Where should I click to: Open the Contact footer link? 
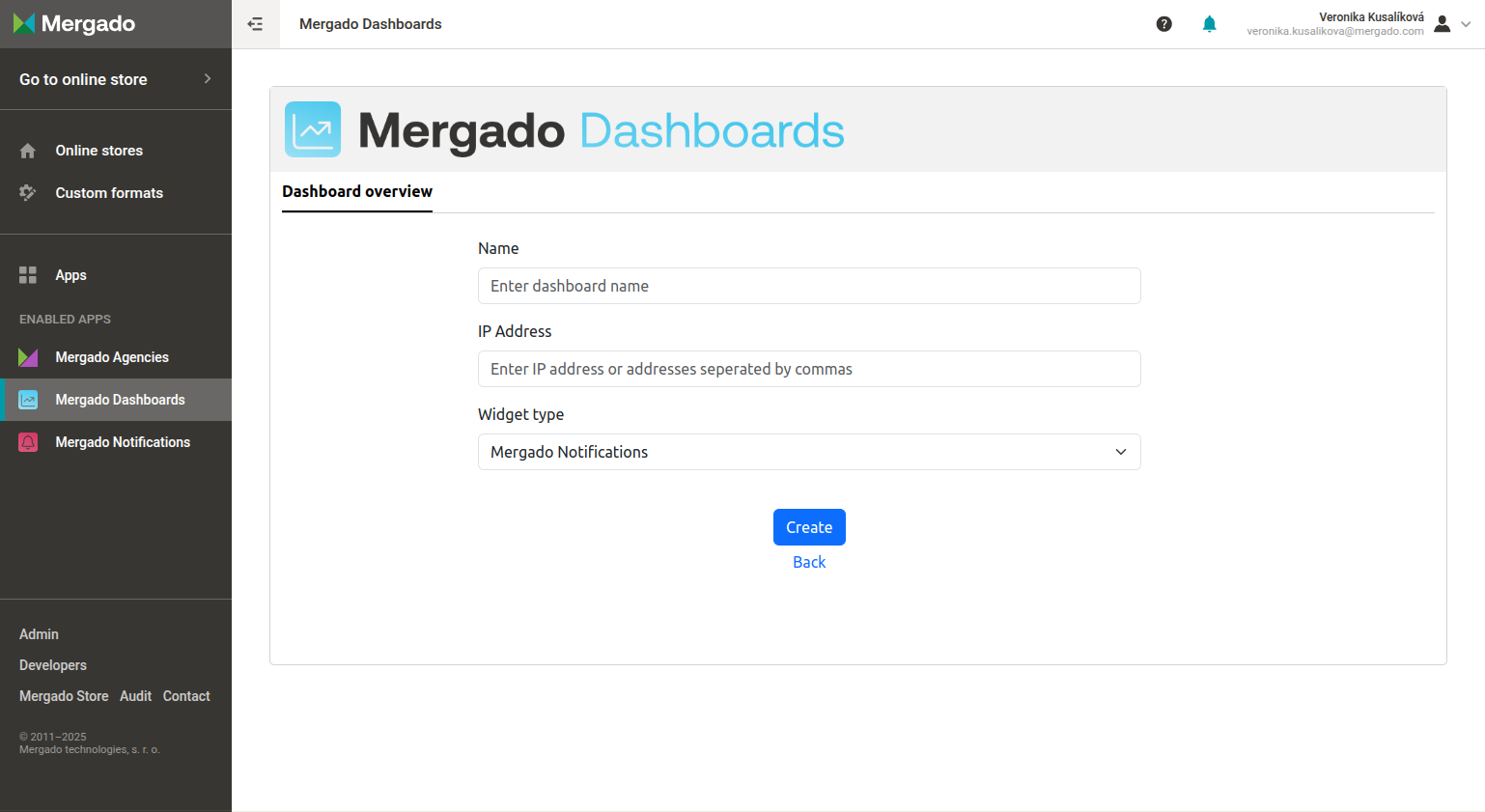(186, 696)
